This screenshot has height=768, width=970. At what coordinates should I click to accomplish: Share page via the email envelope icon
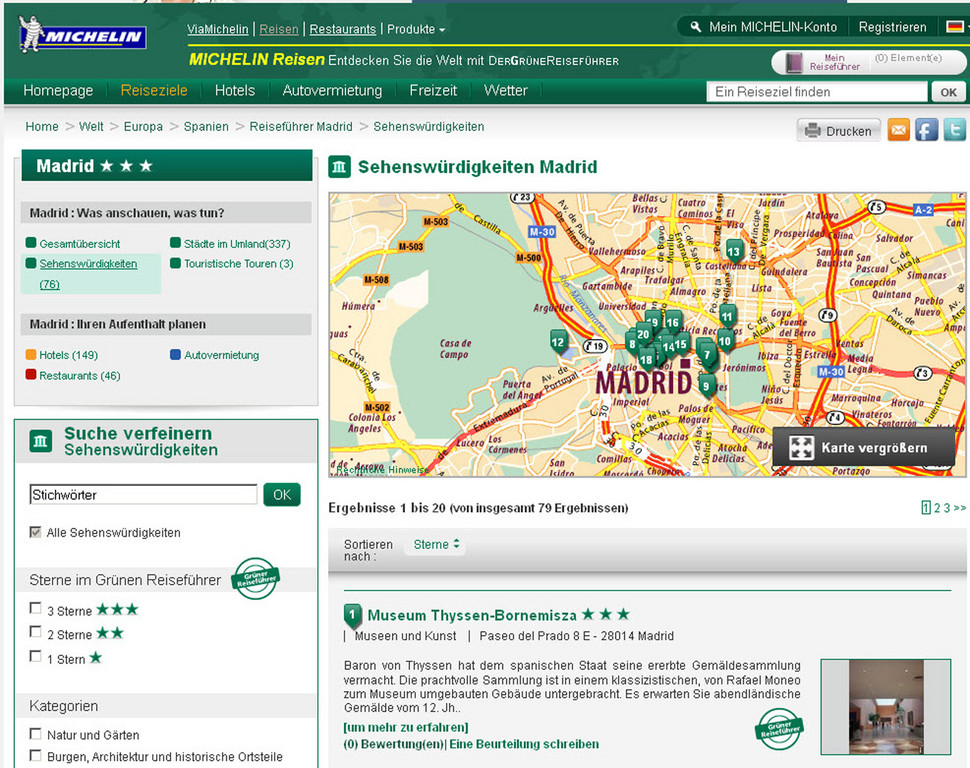898,130
